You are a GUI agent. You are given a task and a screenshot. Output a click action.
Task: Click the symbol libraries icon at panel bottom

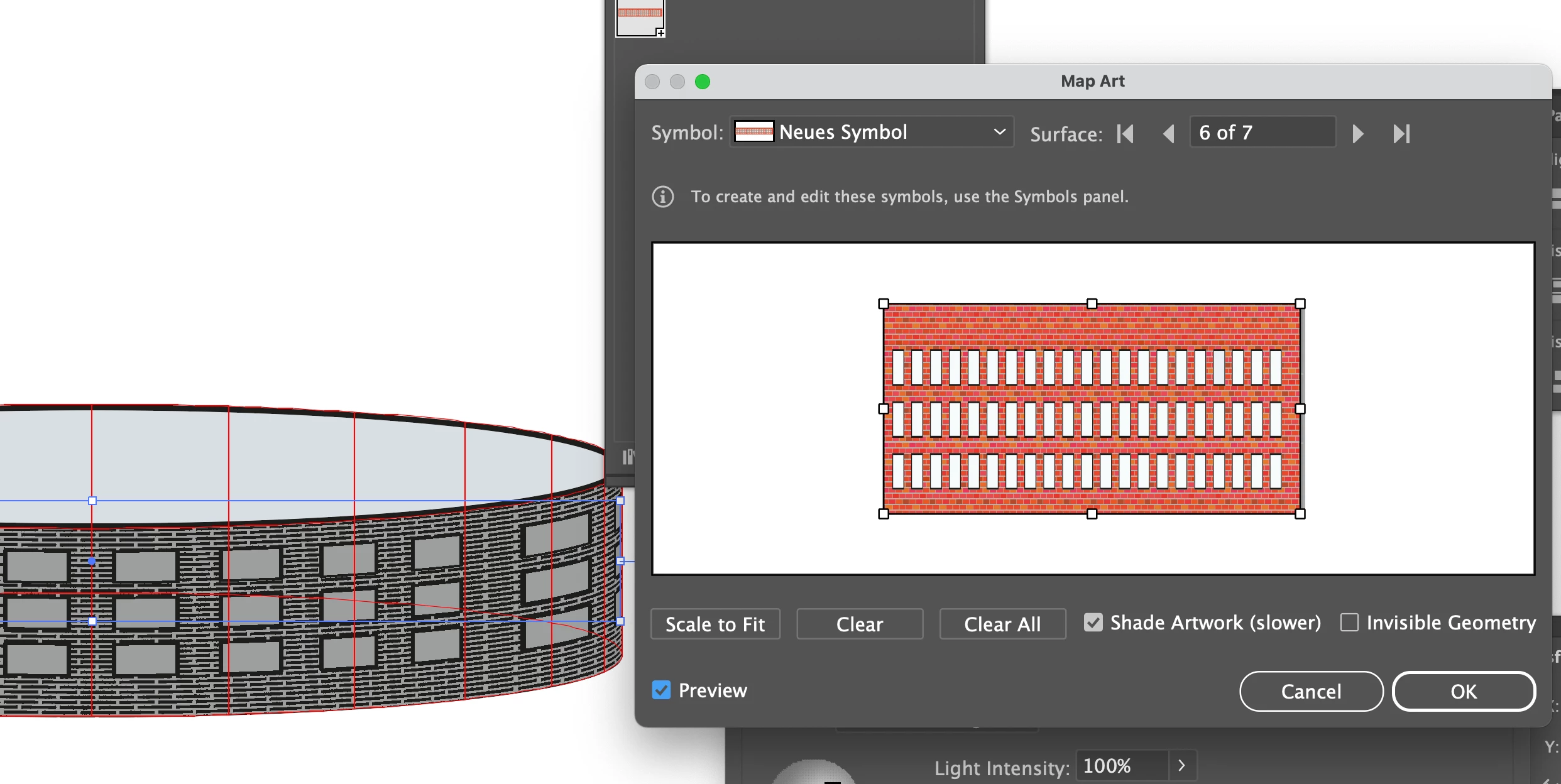(628, 457)
